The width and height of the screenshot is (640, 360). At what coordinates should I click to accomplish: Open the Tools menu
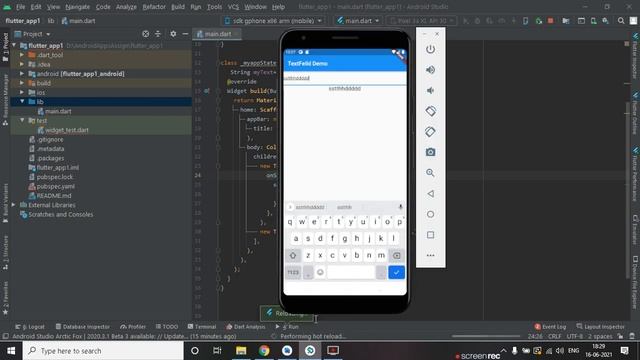(214, 7)
